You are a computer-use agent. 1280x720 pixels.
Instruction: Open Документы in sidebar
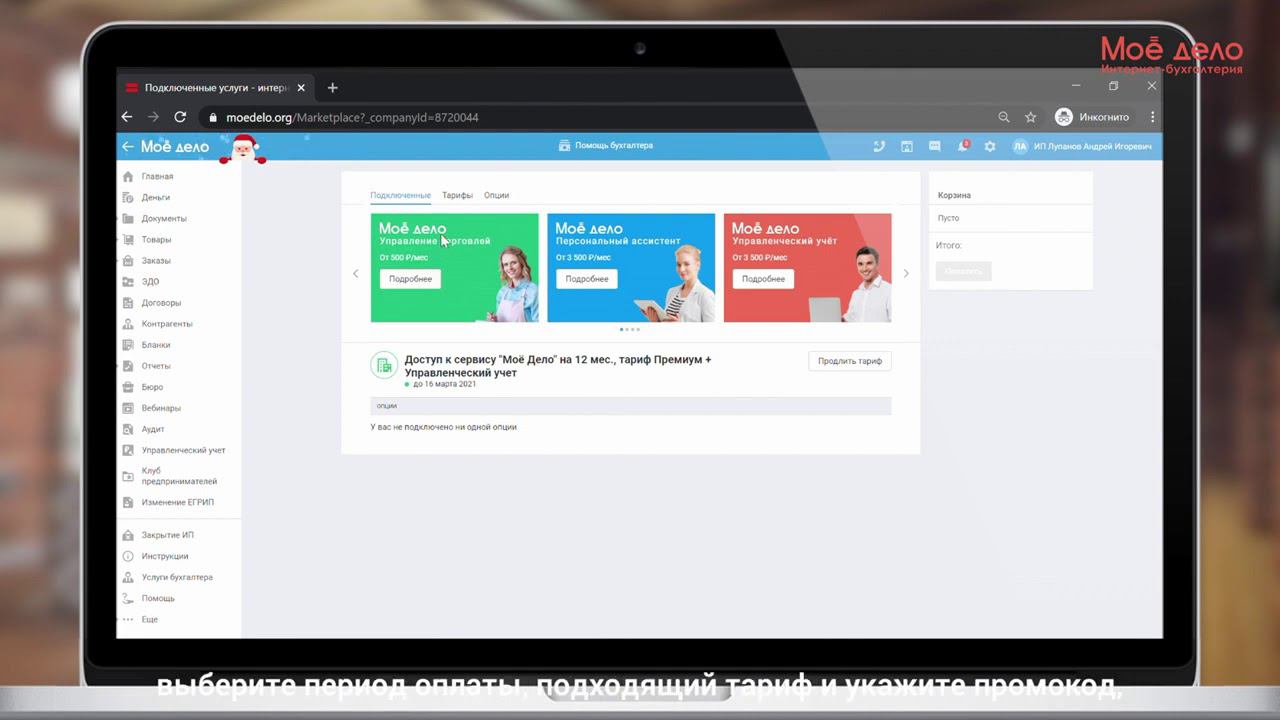[x=164, y=218]
